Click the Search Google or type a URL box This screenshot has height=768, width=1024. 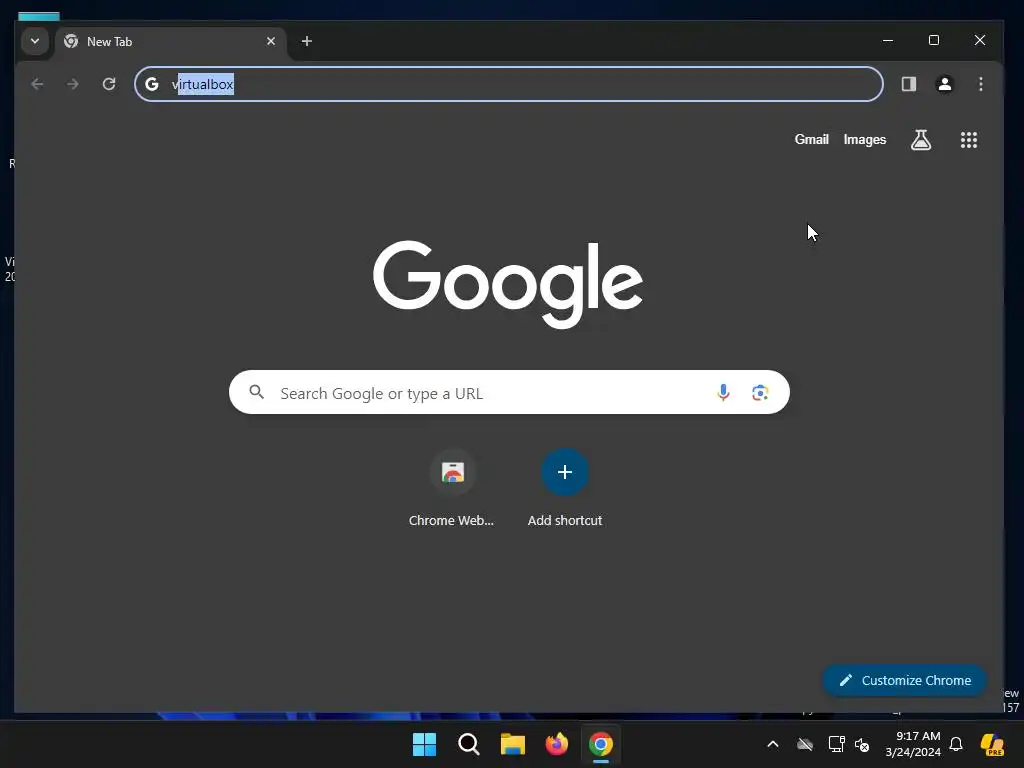(509, 392)
